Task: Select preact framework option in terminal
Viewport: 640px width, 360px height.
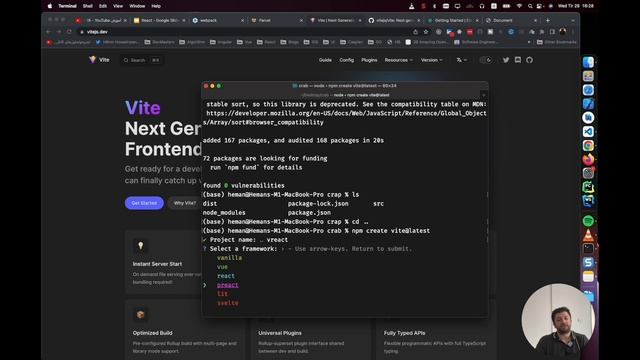Action: pyautogui.click(x=228, y=285)
